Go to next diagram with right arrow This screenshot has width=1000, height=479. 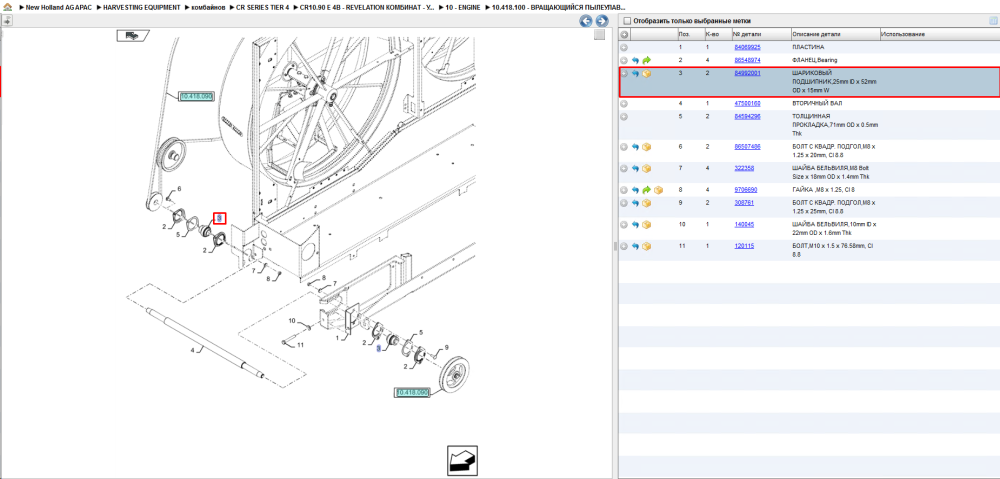click(x=601, y=21)
